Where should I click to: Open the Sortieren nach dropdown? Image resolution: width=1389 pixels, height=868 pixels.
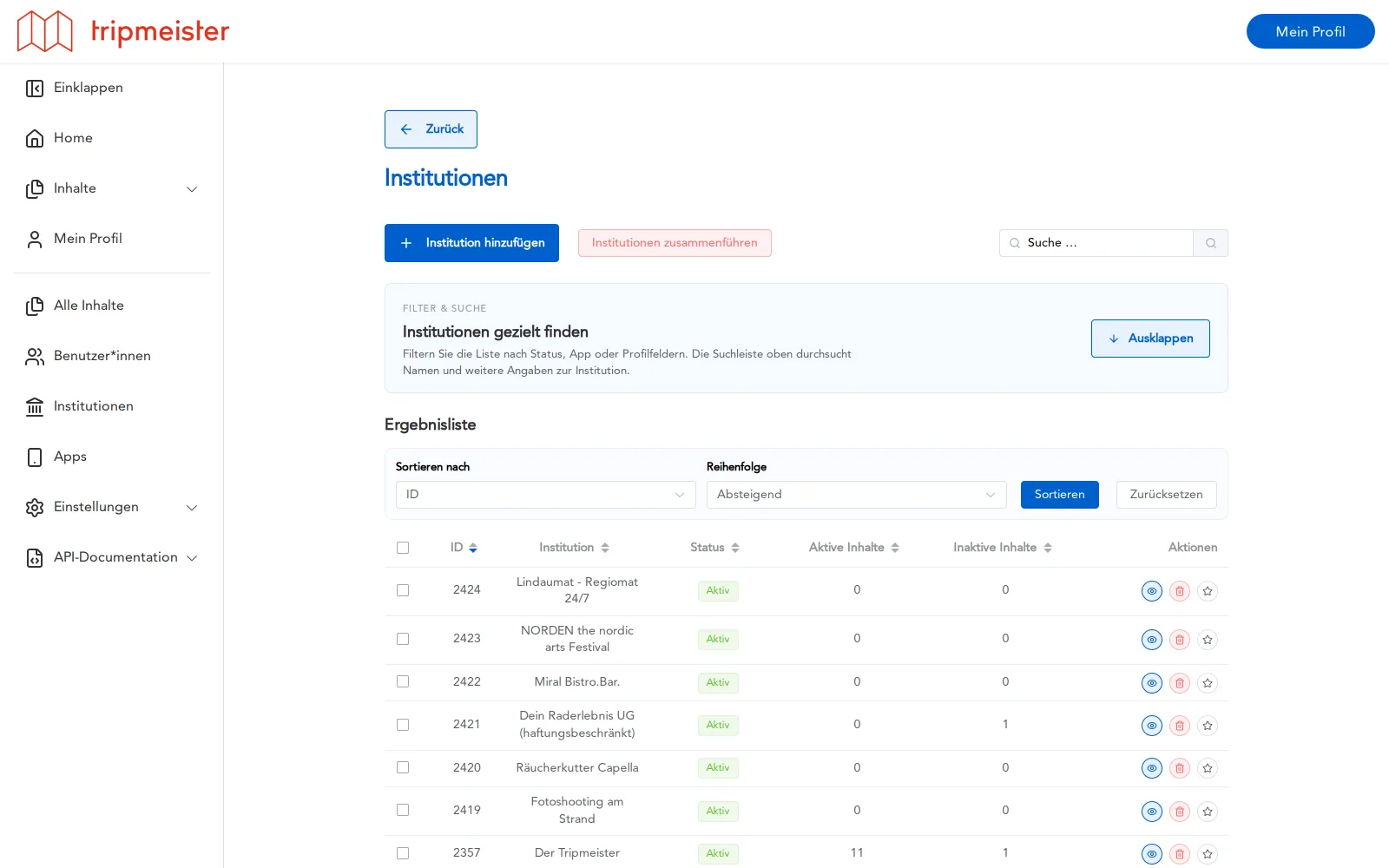click(545, 495)
